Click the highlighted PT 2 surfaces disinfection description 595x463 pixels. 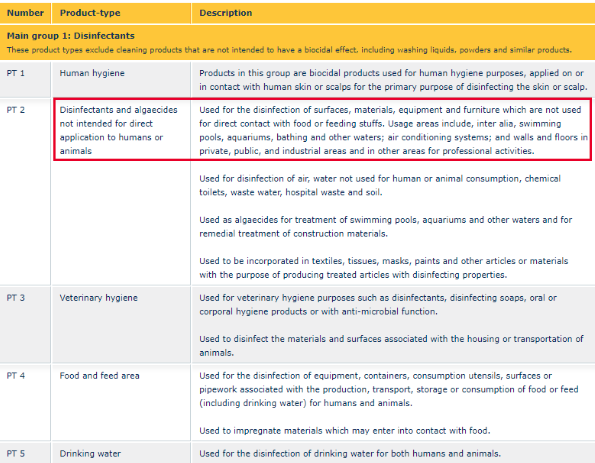click(x=394, y=130)
